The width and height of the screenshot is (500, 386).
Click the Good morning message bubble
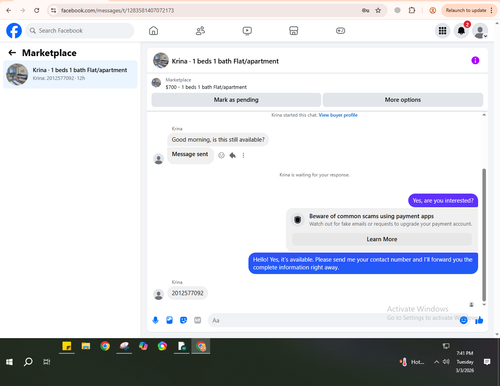click(218, 139)
